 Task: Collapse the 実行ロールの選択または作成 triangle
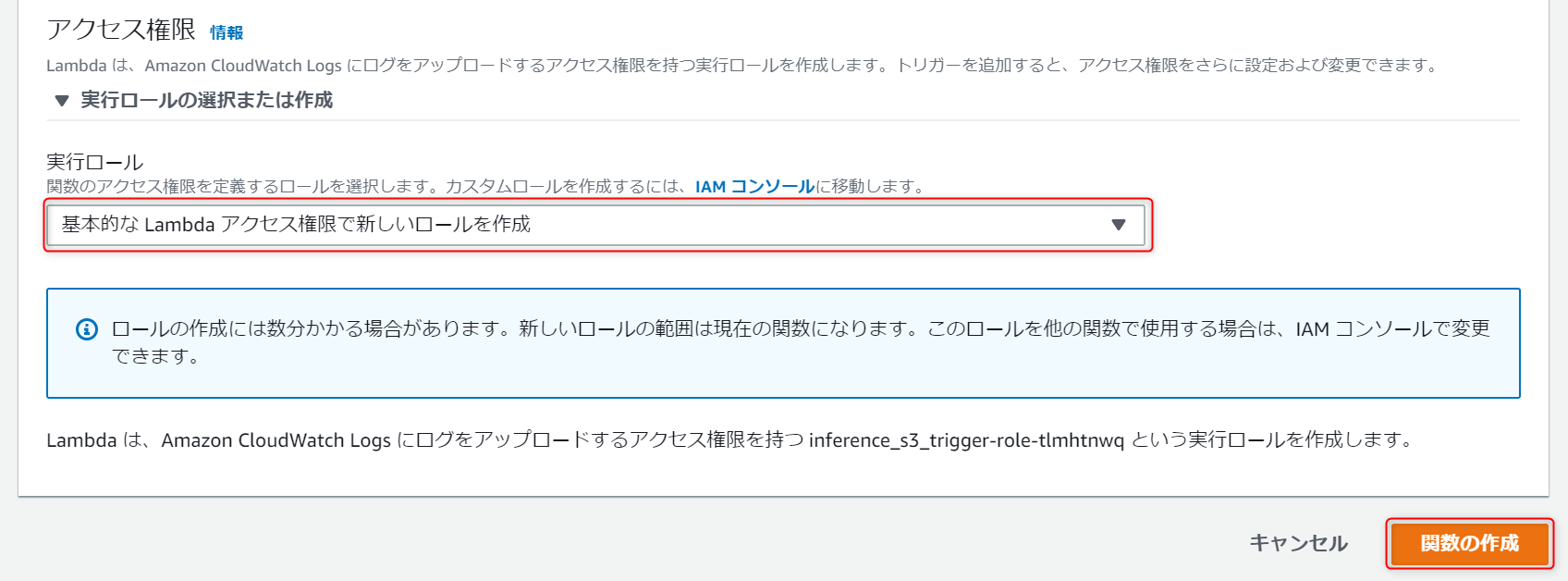click(x=62, y=101)
